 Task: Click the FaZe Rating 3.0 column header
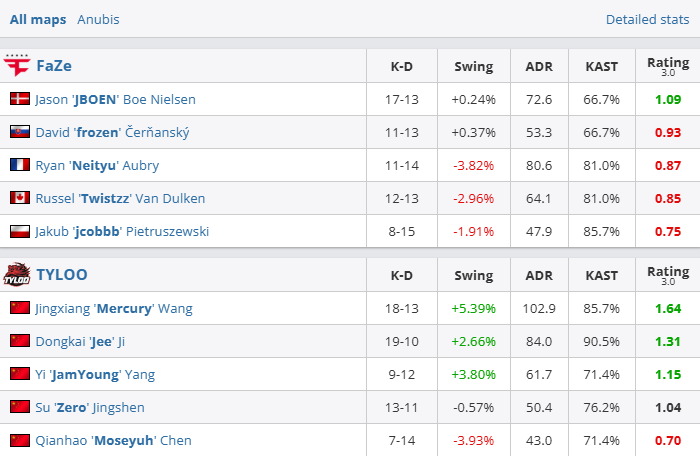click(668, 66)
